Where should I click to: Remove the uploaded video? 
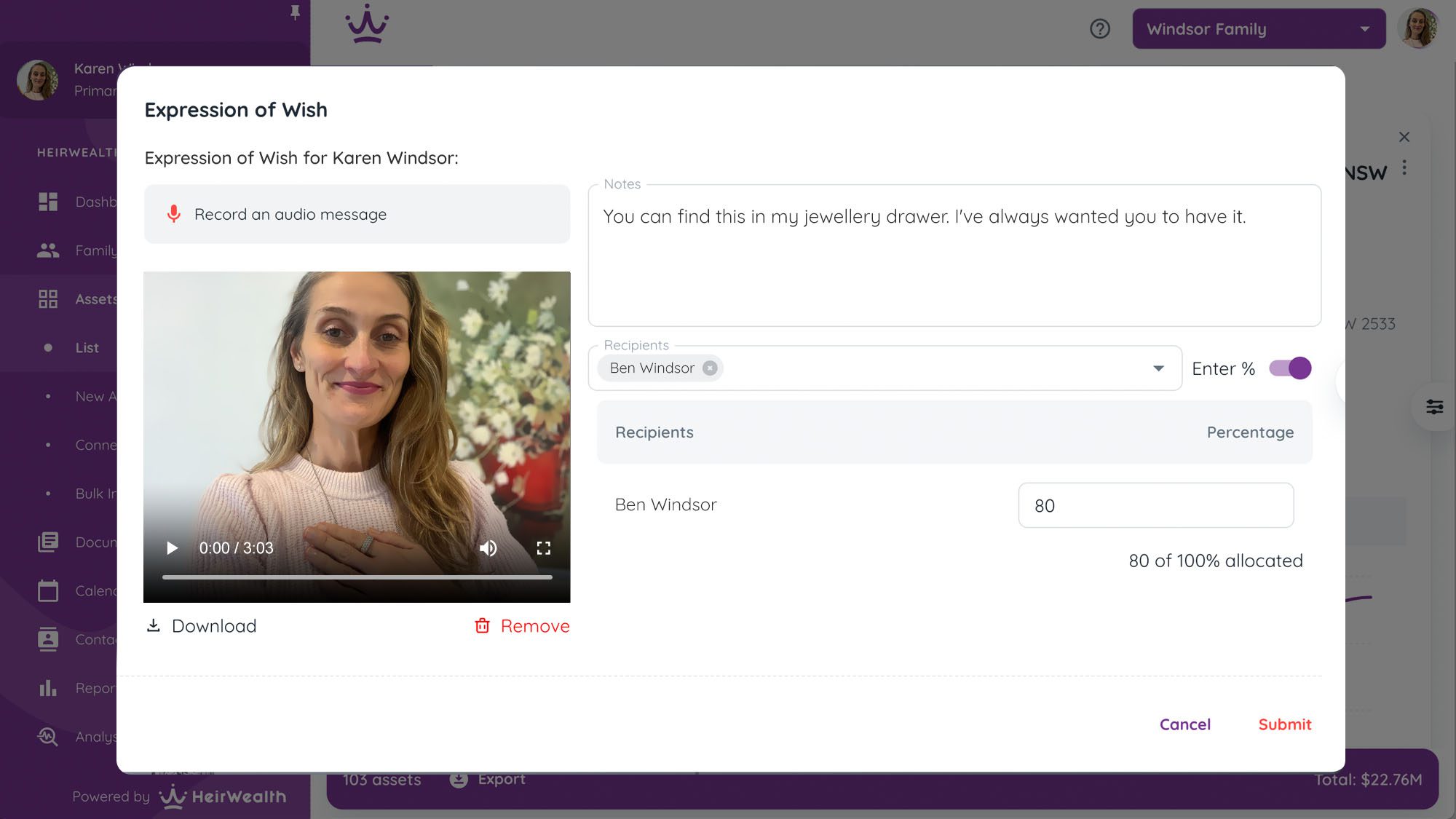click(522, 626)
